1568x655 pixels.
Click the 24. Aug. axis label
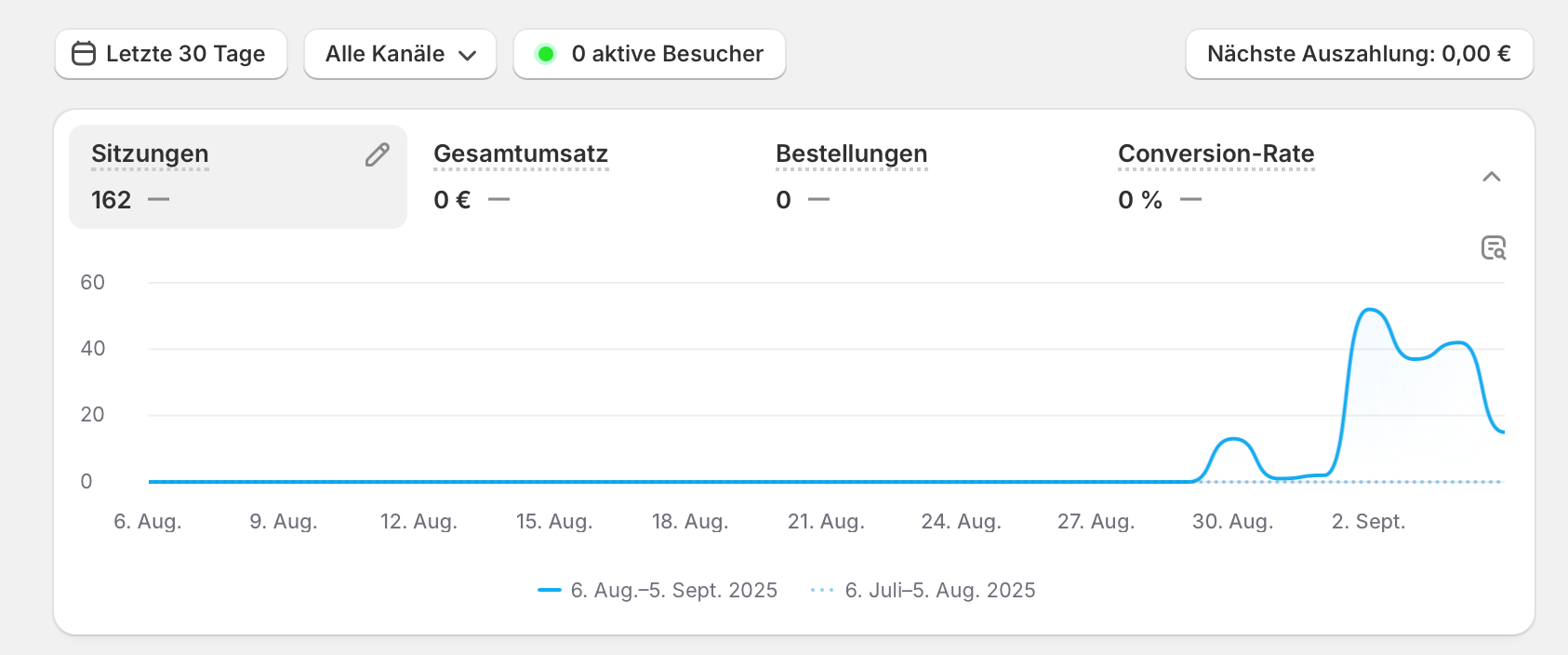tap(961, 521)
